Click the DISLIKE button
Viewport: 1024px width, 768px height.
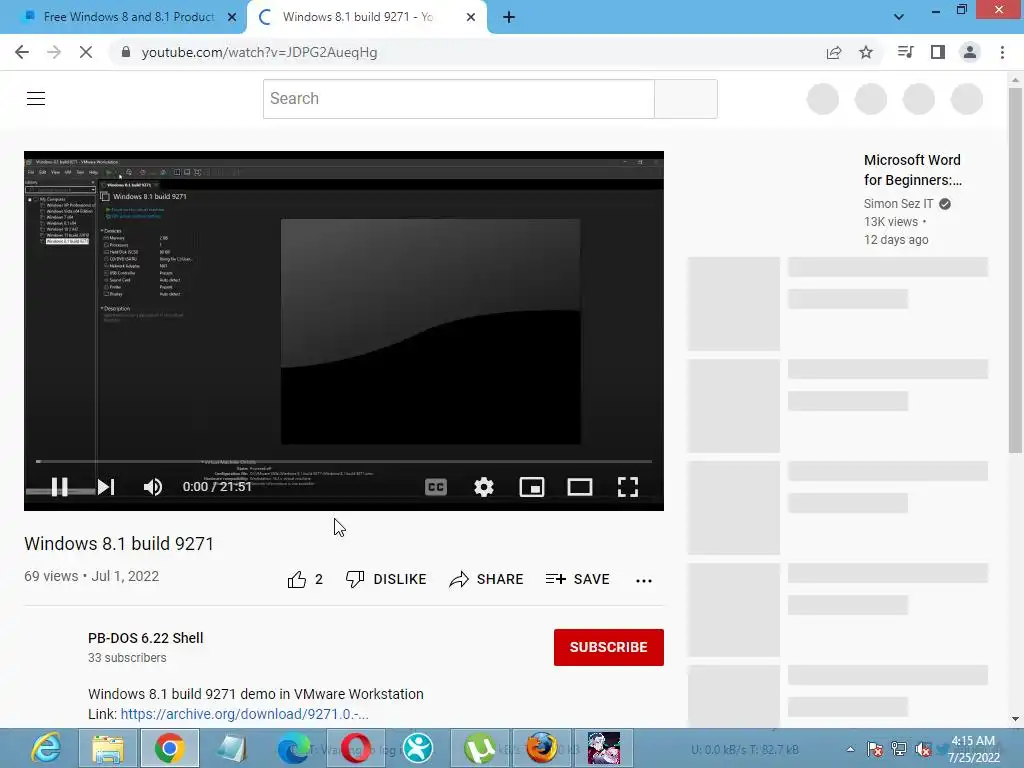(x=386, y=579)
